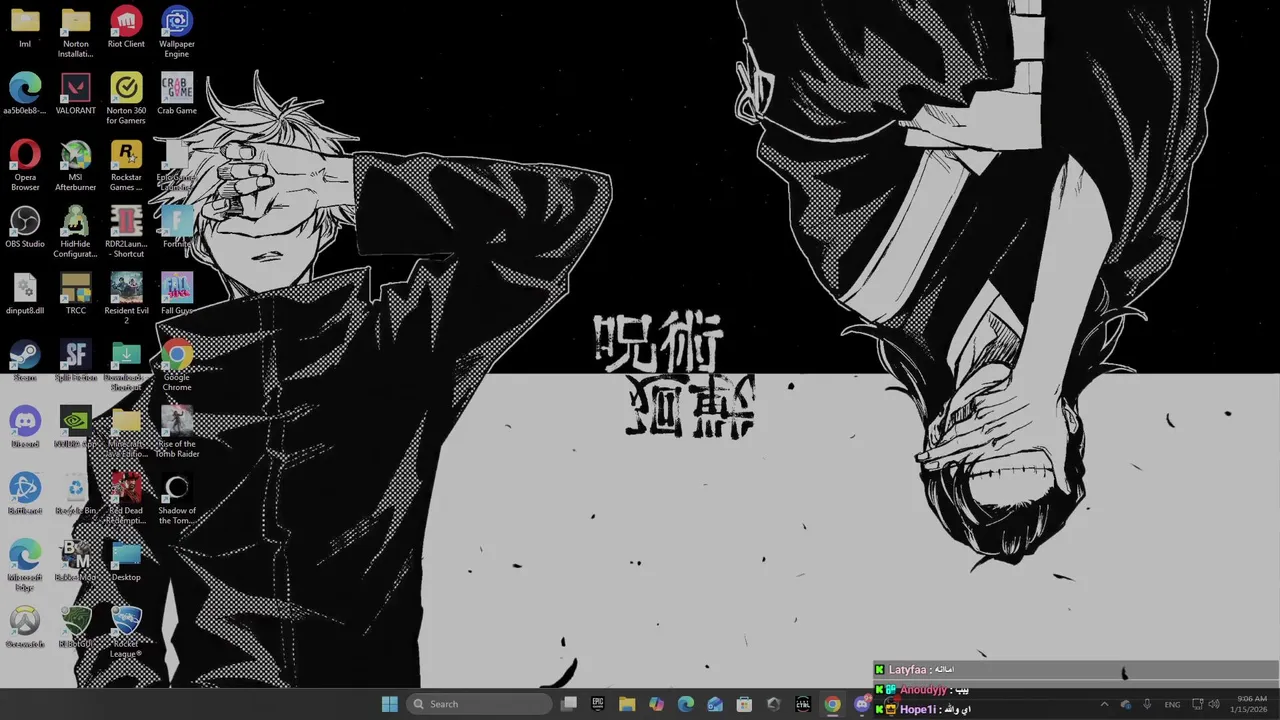Select Resident Evil 2 shortcut

pyautogui.click(x=126, y=299)
